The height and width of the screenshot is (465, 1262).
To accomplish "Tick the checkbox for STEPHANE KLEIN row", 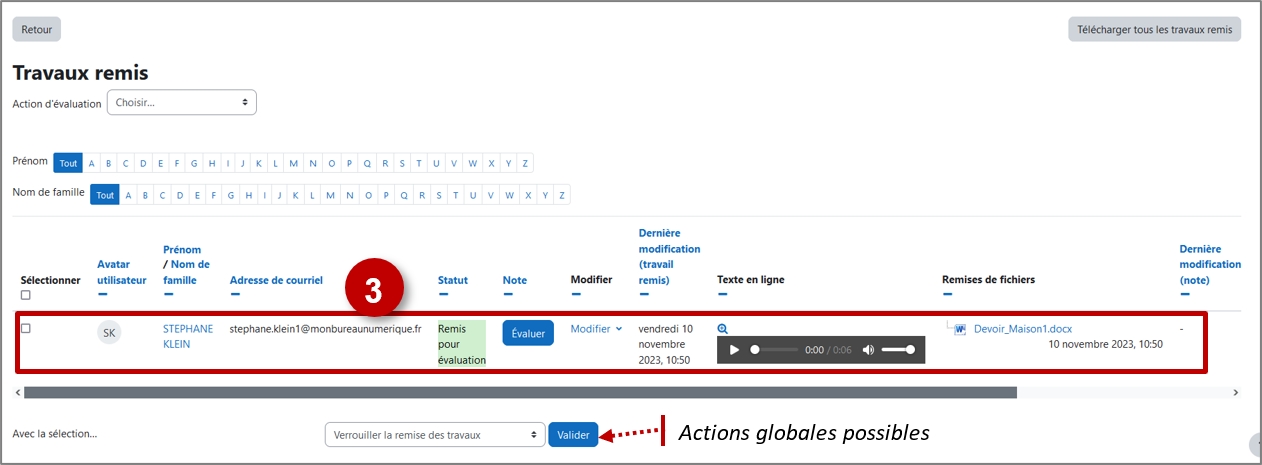I will [26, 328].
